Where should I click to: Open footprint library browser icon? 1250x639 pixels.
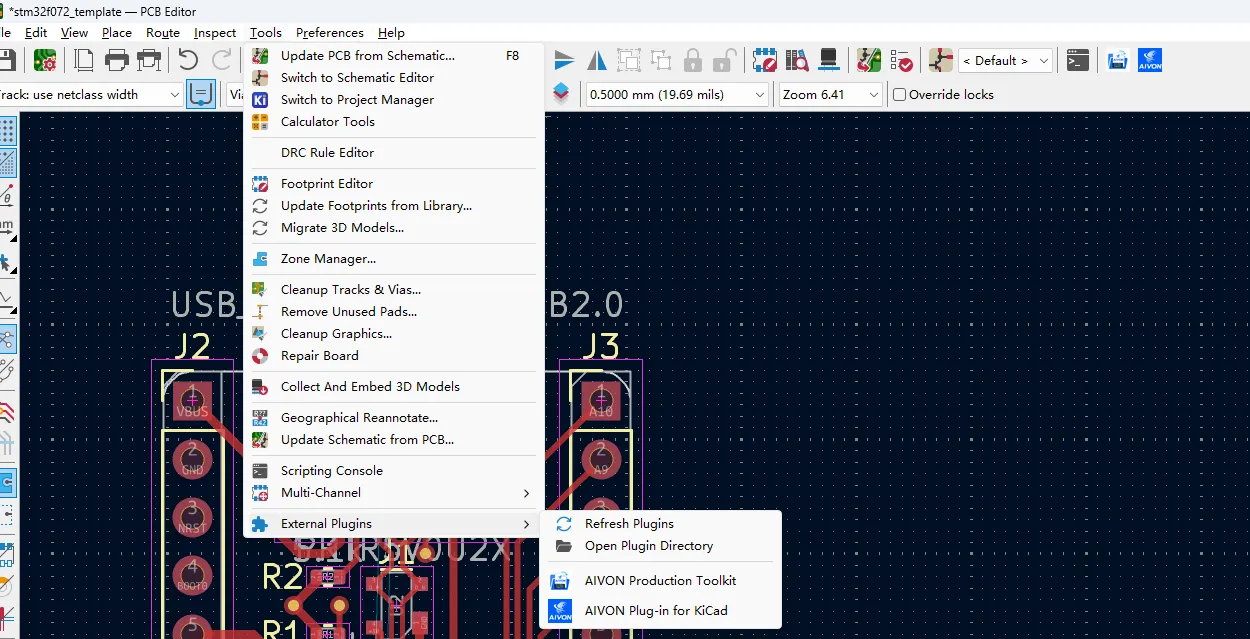pyautogui.click(x=797, y=60)
